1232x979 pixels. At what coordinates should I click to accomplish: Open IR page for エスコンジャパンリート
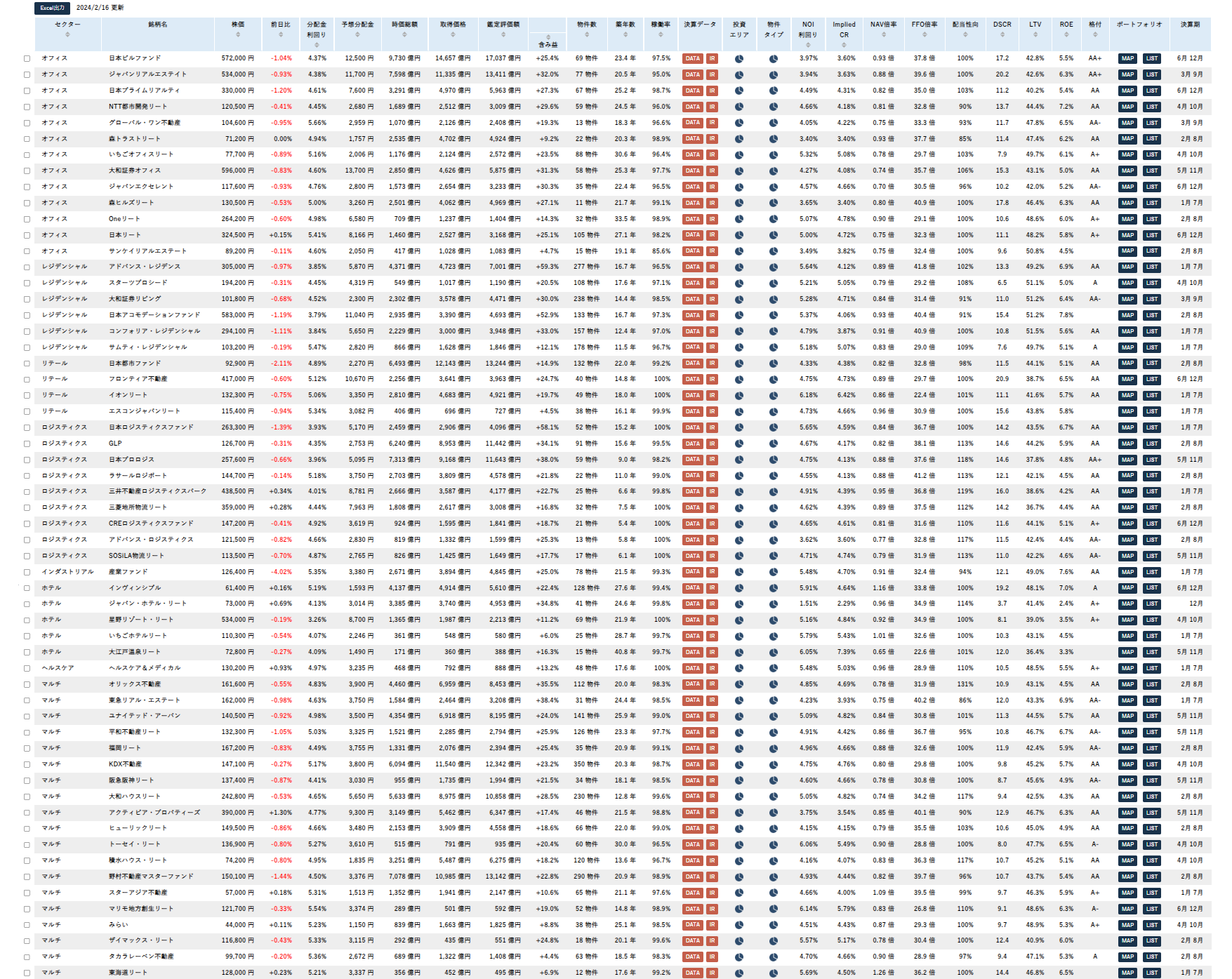click(712, 411)
